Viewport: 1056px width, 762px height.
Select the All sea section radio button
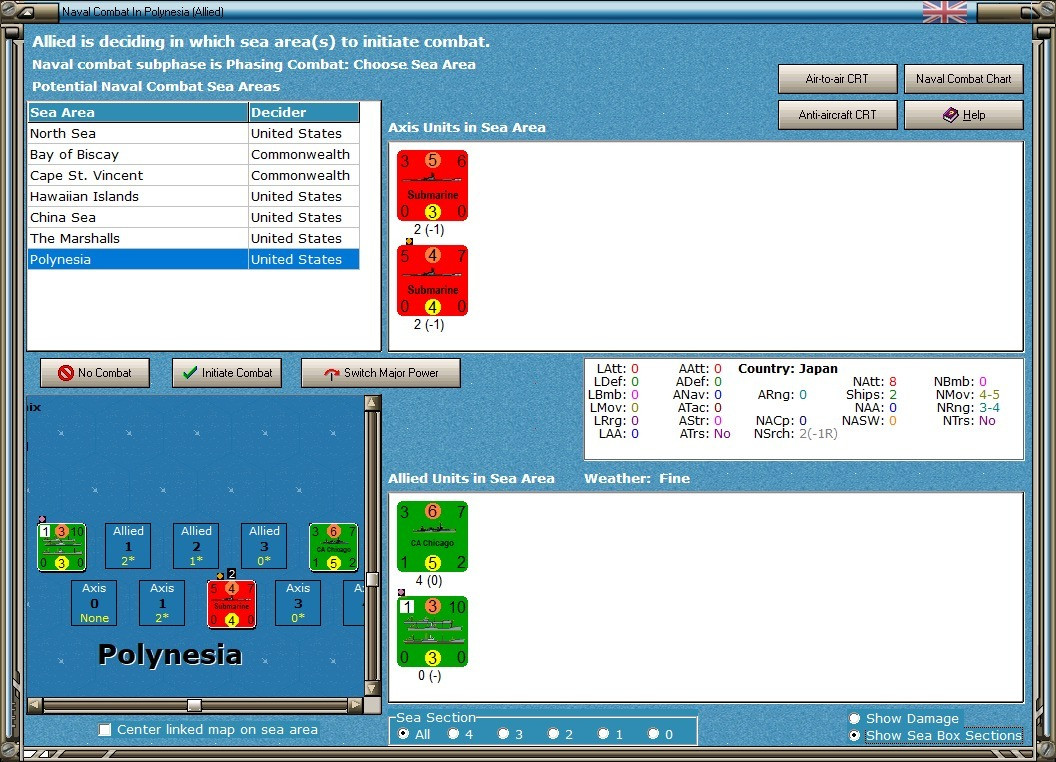tap(403, 734)
